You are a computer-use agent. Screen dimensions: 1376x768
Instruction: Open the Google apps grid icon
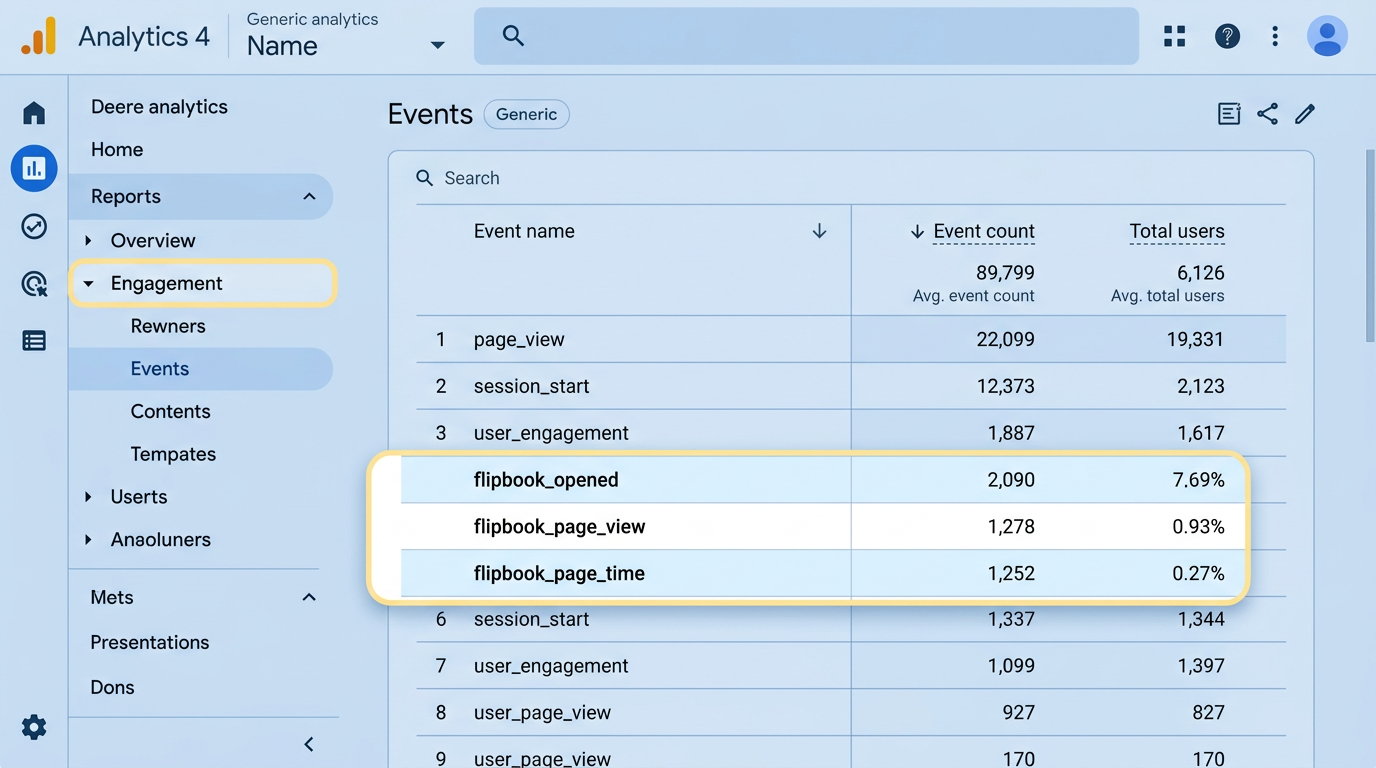pyautogui.click(x=1174, y=35)
